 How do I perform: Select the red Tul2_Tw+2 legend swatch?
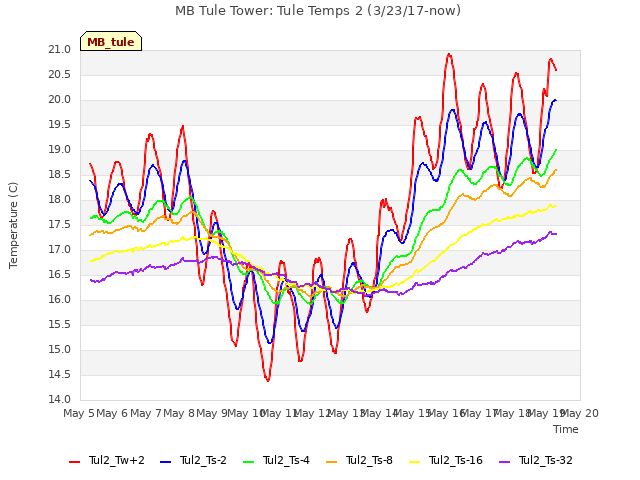pyautogui.click(x=74, y=461)
